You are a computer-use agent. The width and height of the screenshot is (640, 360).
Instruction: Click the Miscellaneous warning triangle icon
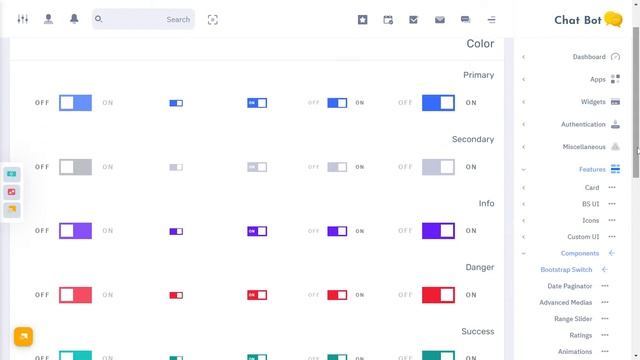tap(616, 147)
